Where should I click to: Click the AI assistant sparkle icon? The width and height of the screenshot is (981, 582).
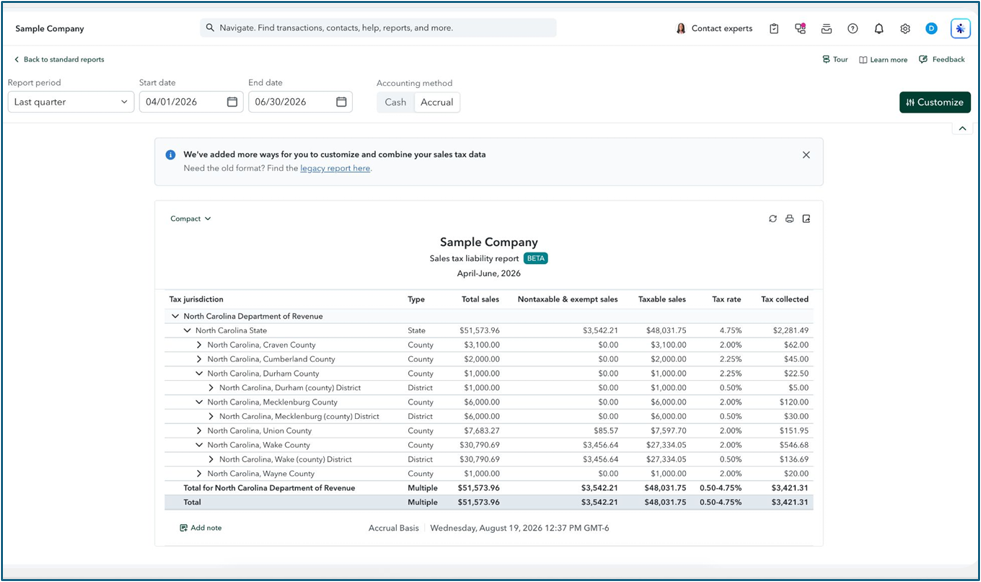pos(960,29)
